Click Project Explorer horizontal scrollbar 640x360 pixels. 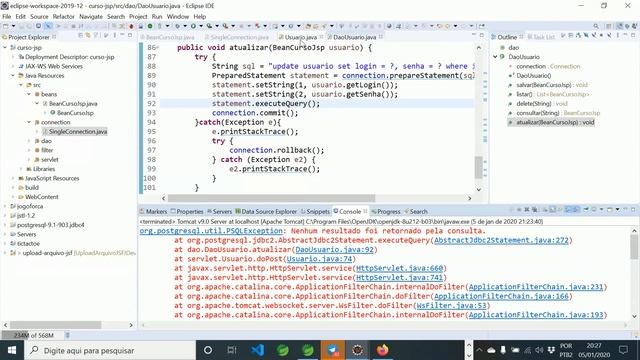(56, 325)
